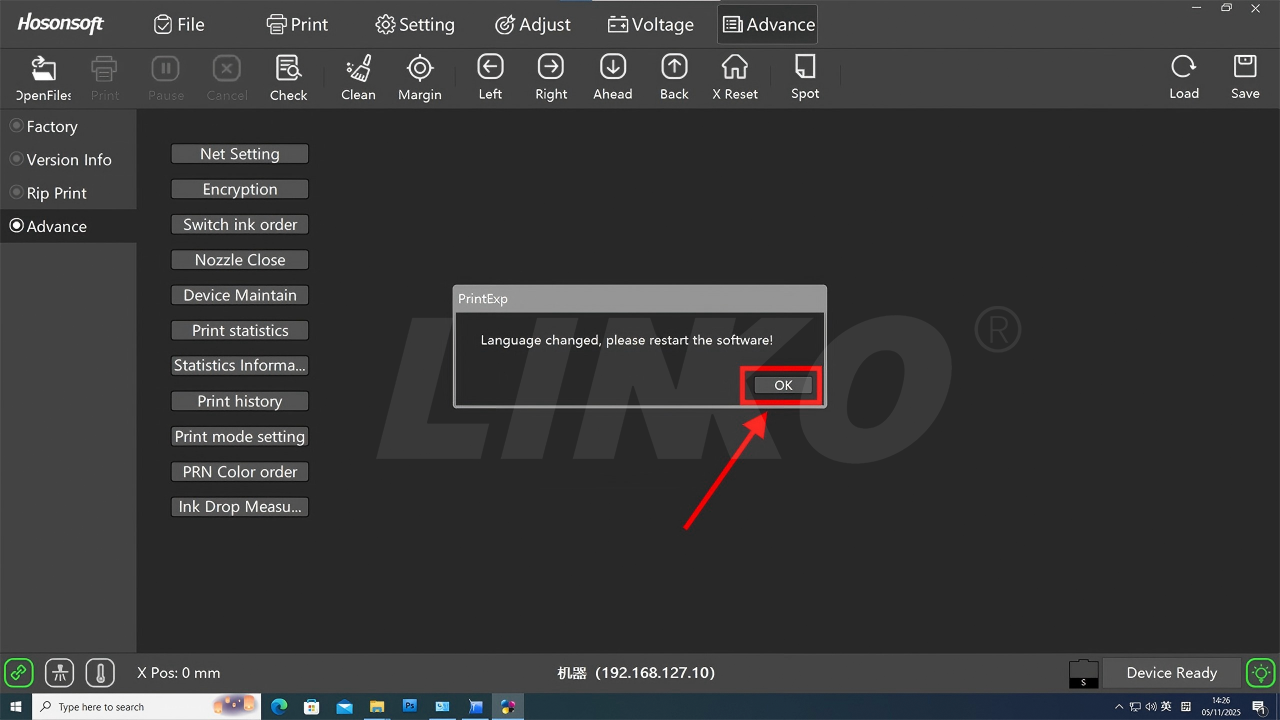Click the Nozzle Close button

coord(240,260)
